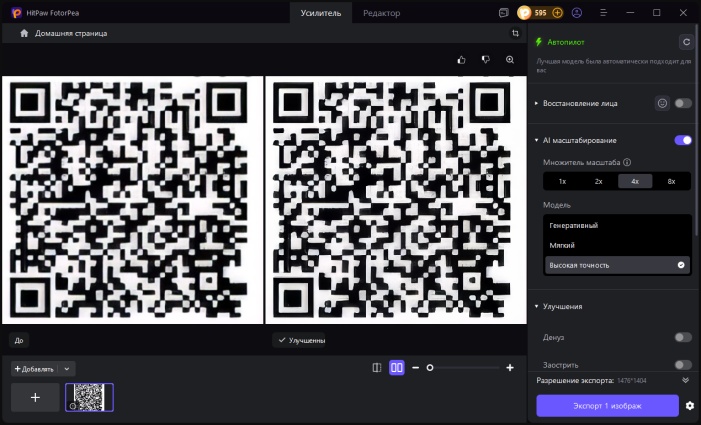Image resolution: width=701 pixels, height=425 pixels.
Task: Click the zoom slider handle
Action: click(430, 368)
